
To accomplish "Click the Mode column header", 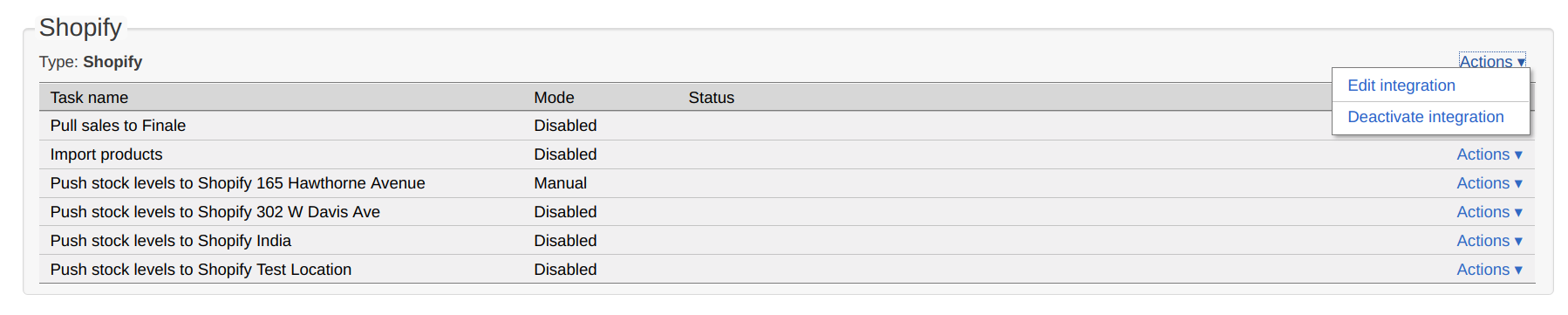I will point(554,98).
